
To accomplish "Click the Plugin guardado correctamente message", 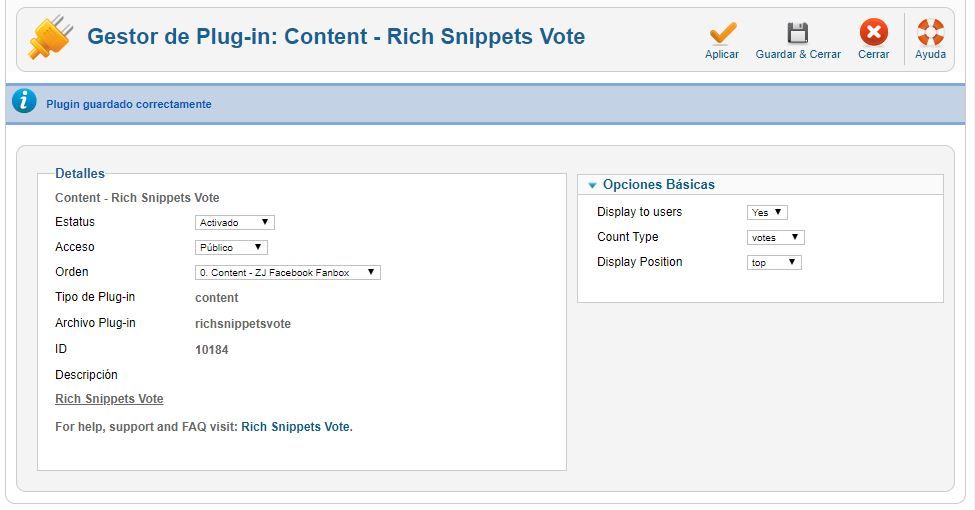I will coord(129,104).
